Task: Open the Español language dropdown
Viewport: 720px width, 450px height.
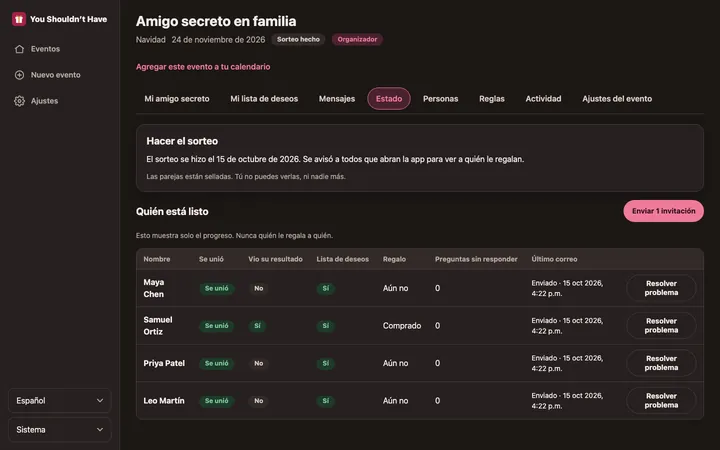Action: click(60, 400)
